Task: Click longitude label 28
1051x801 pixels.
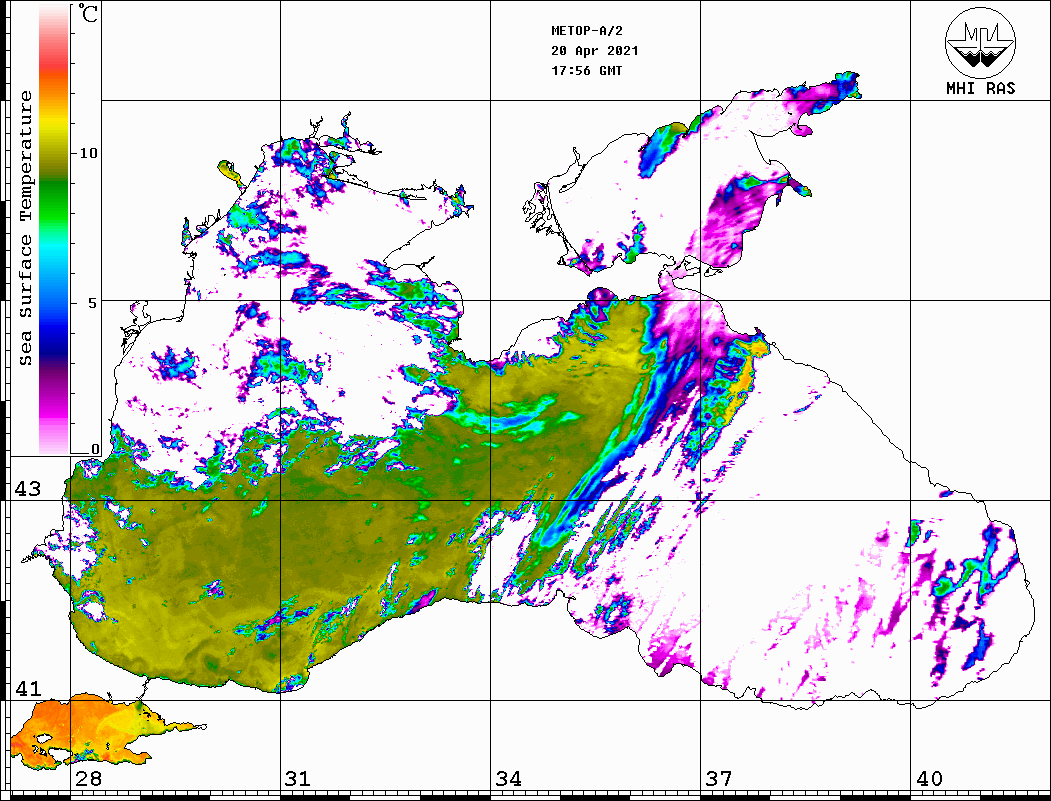Action: pos(88,778)
